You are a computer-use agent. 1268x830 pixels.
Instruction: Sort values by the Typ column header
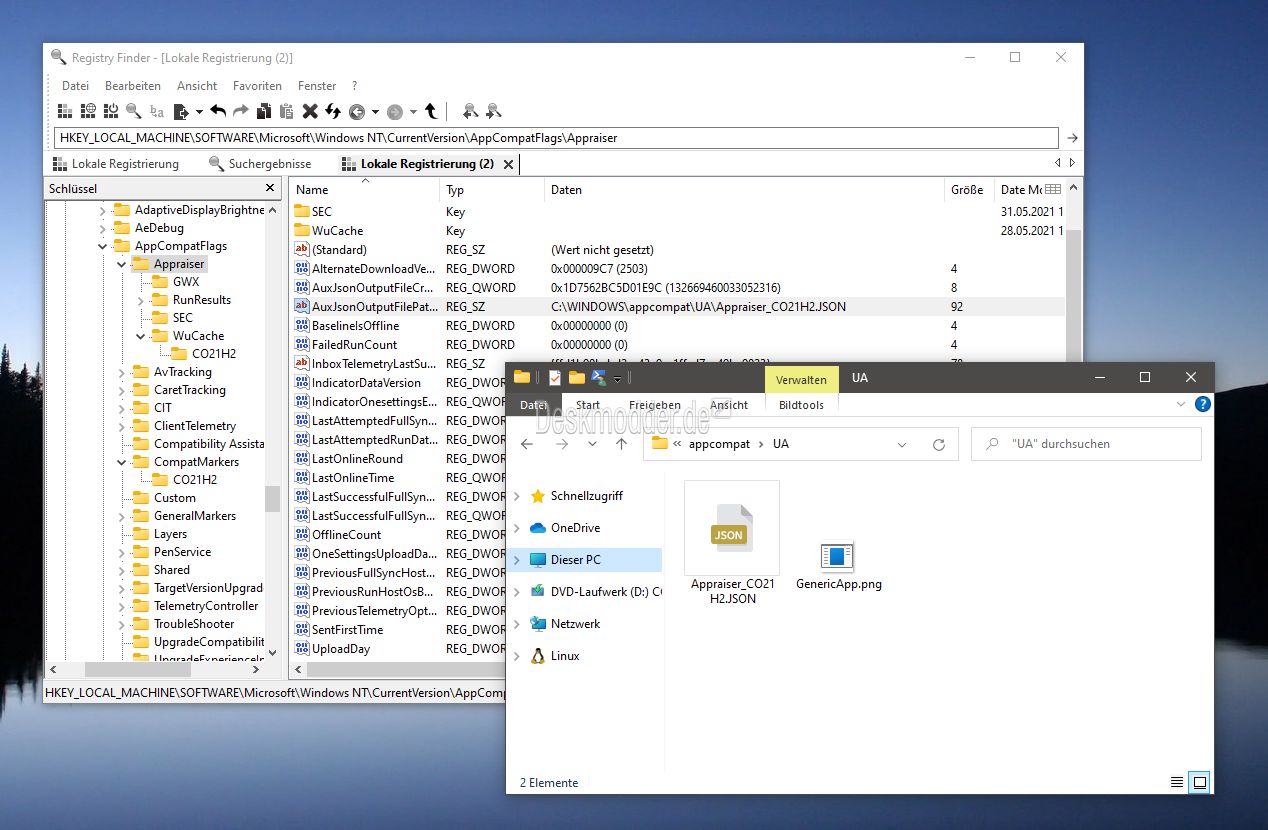(493, 189)
